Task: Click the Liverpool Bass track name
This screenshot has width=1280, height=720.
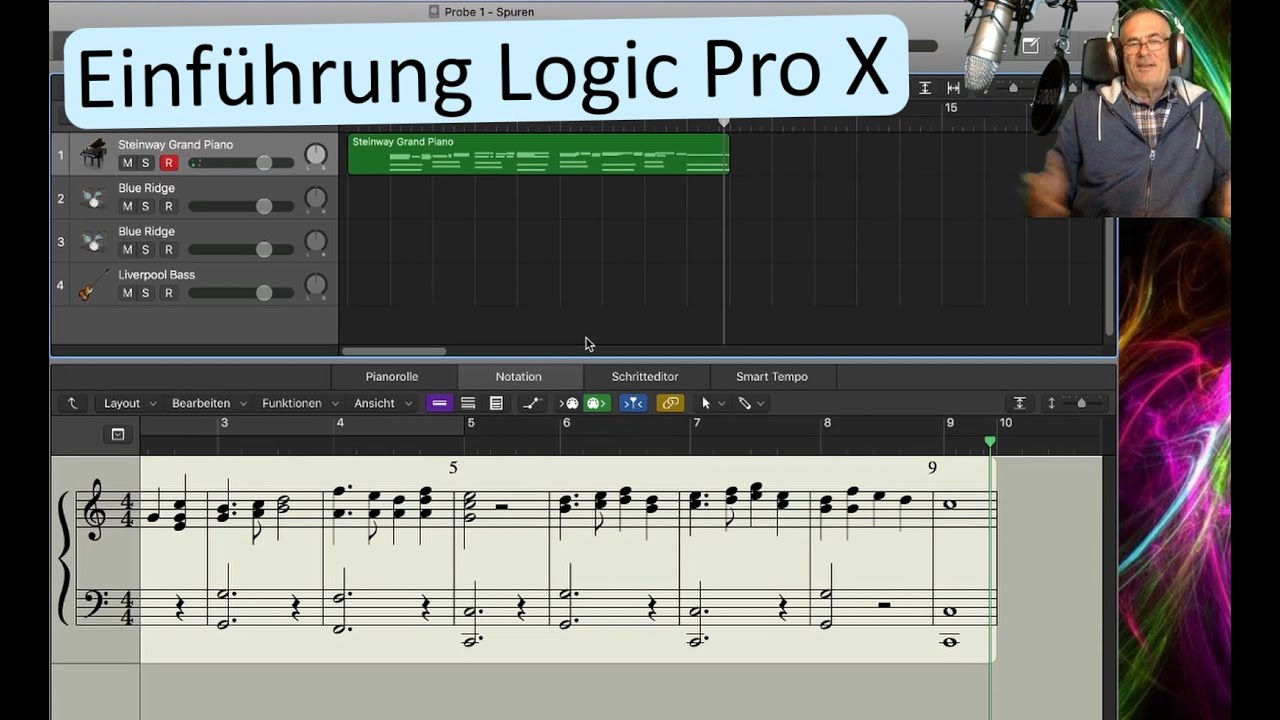Action: point(157,275)
